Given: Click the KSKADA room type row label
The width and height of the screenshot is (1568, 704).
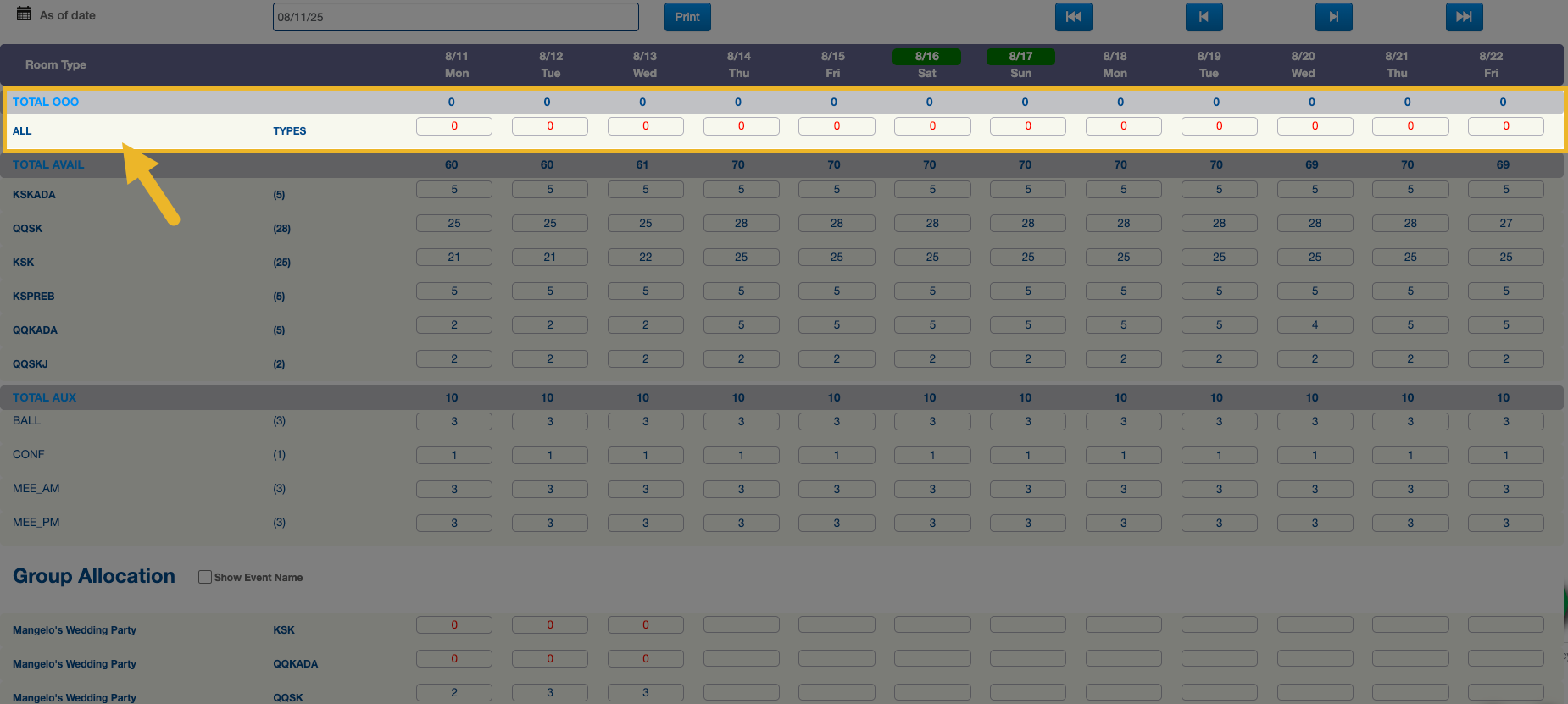Looking at the screenshot, I should pyautogui.click(x=34, y=195).
